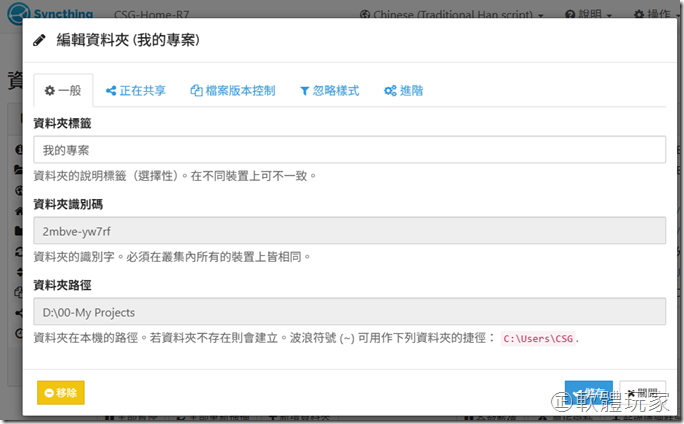Click the copy icon beside 檔案版本控制
This screenshot has width=684, height=424.
(x=196, y=91)
